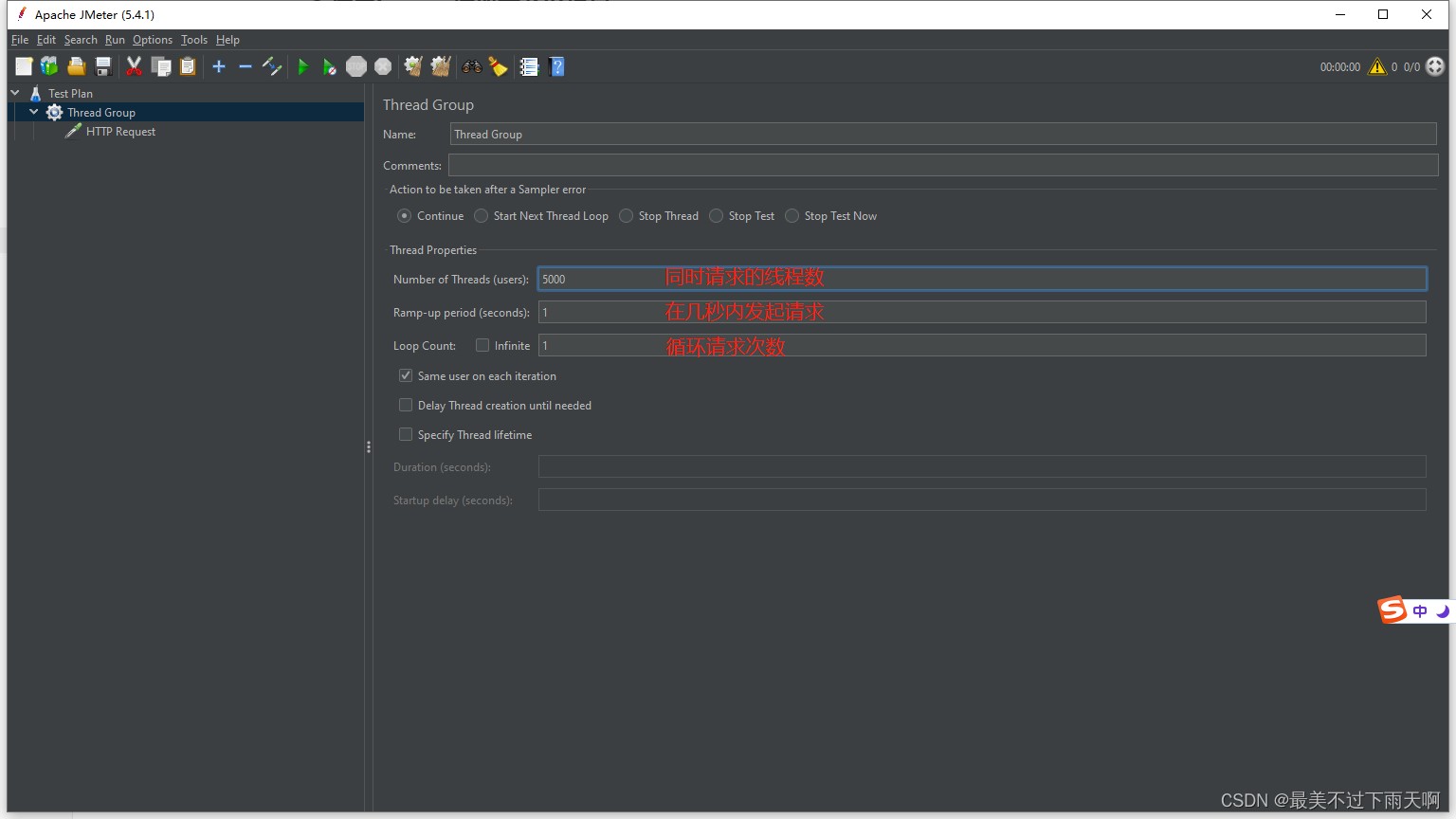The width and height of the screenshot is (1456, 819).
Task: Click the Paste clipboard icon
Action: click(188, 66)
